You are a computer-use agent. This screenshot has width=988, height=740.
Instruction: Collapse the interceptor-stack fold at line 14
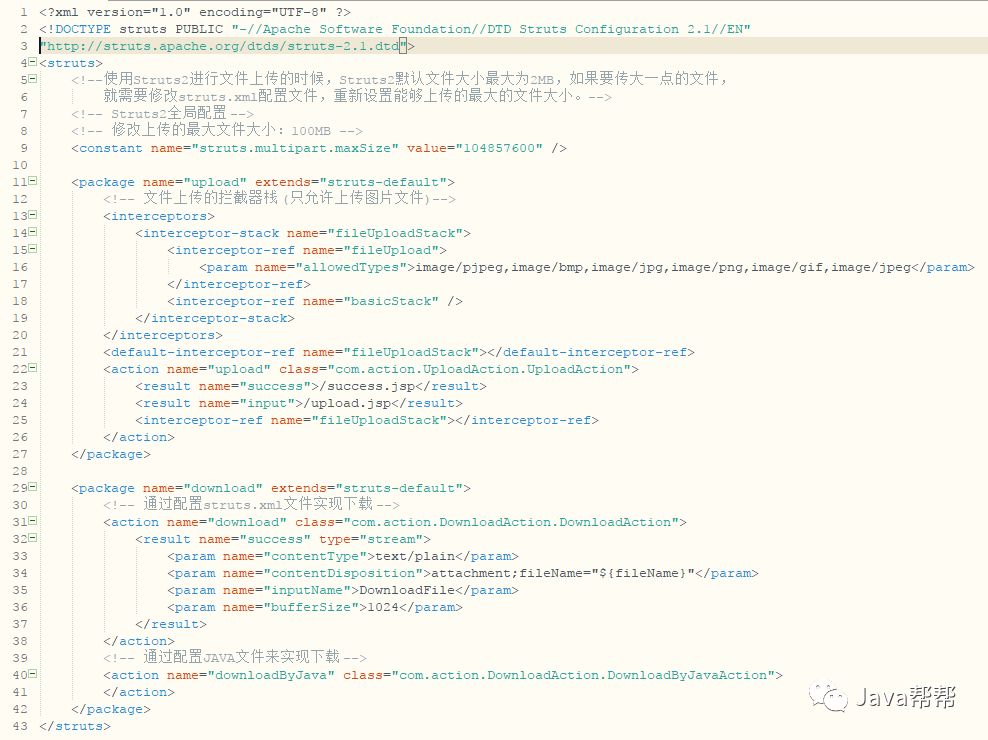click(32, 232)
